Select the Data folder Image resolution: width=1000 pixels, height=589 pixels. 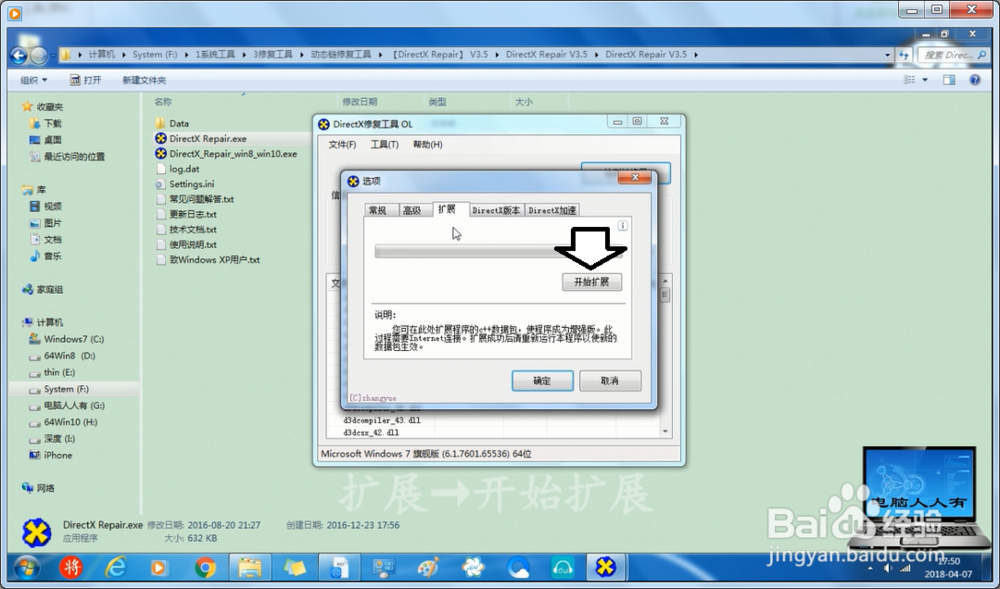[x=172, y=123]
